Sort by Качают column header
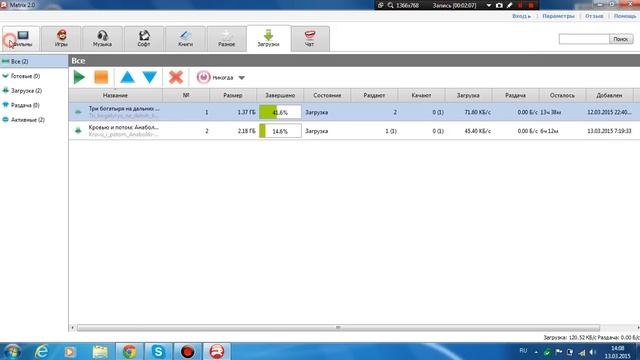Viewport: 640px width, 360px height. [x=421, y=95]
